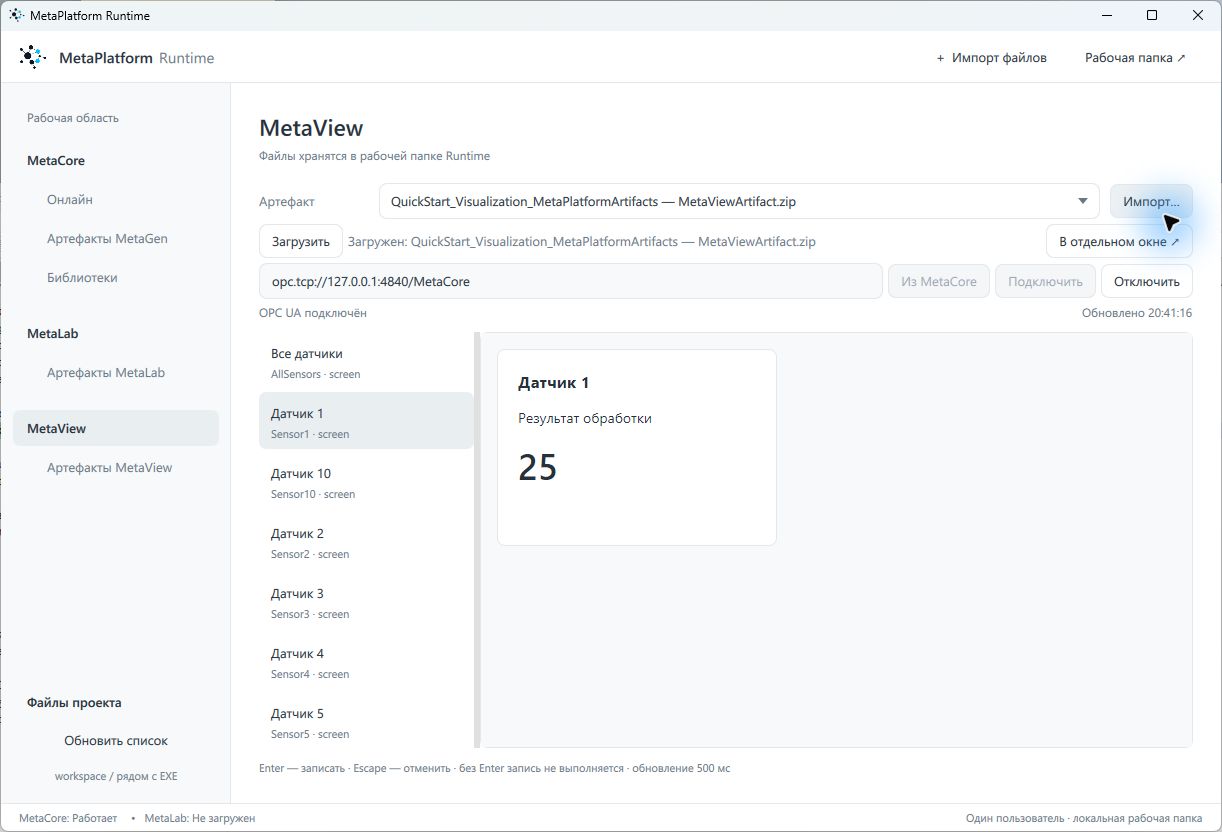This screenshot has width=1222, height=832.
Task: Click the Загружен artifact file name text
Action: 582,242
